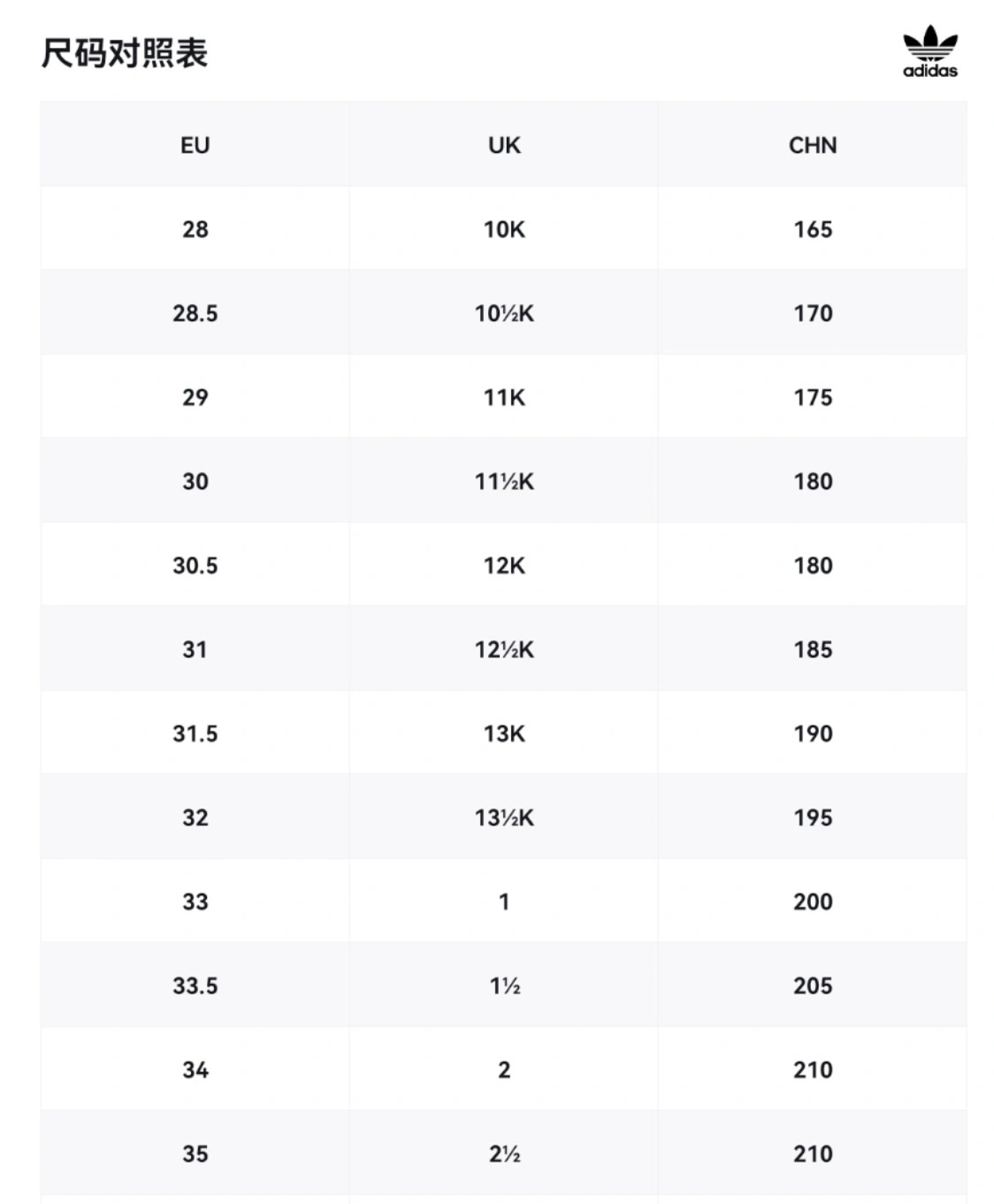
Task: Click the 2½ UK size cell
Action: tap(504, 1154)
